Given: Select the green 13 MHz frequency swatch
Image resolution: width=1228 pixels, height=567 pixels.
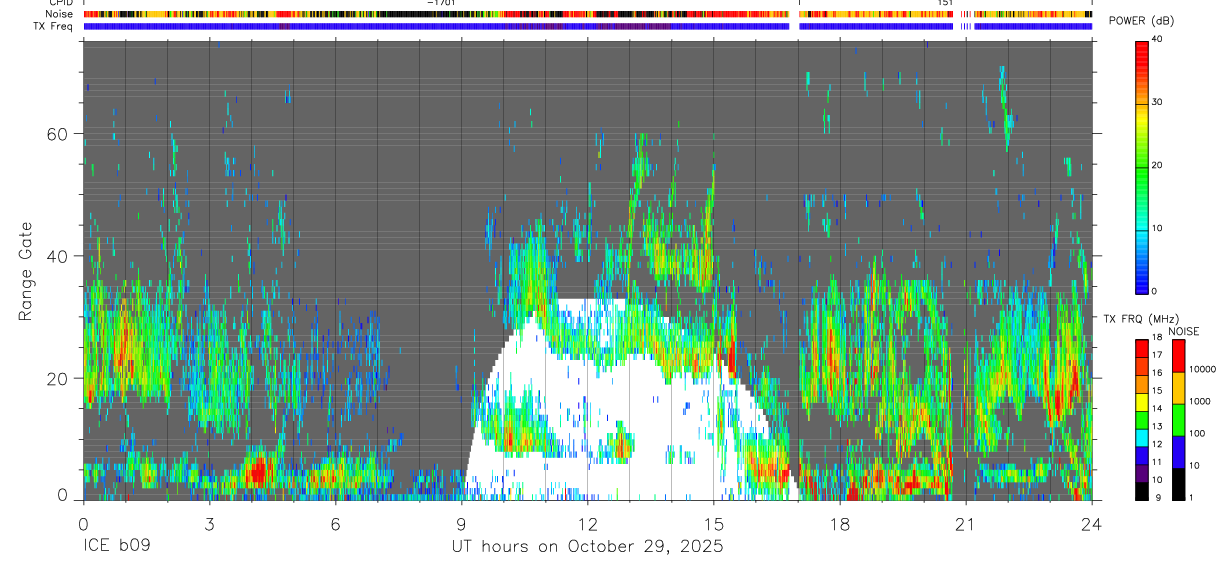Looking at the screenshot, I should (x=1142, y=420).
